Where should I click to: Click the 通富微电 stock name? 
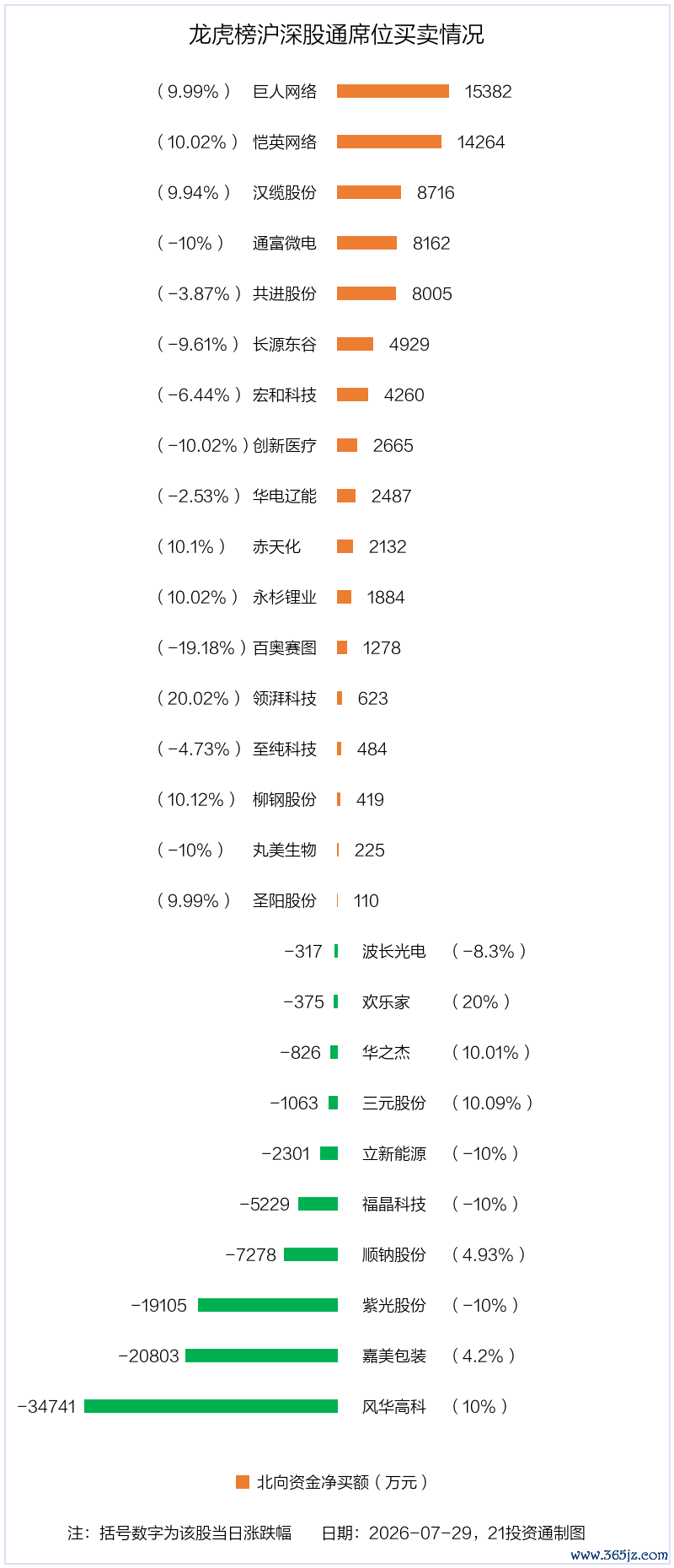point(285,243)
